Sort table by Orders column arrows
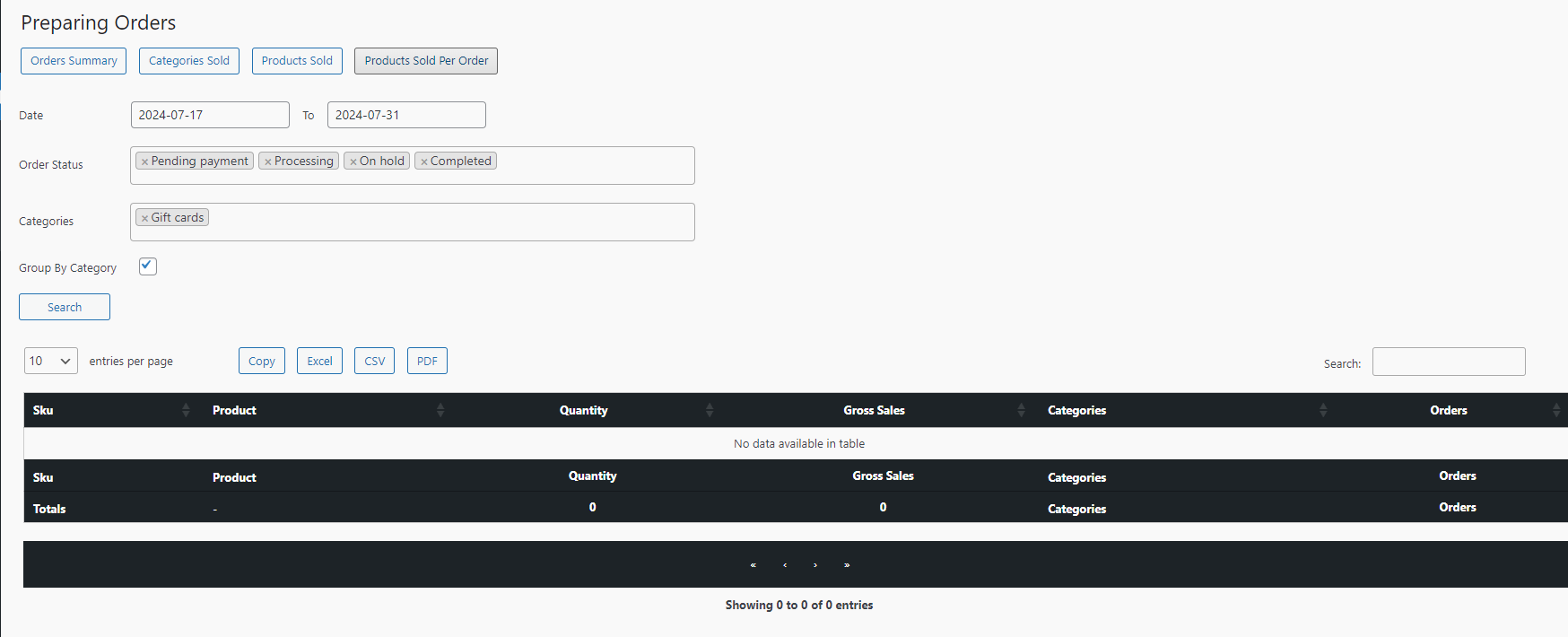This screenshot has height=637, width=1568. tap(1556, 410)
